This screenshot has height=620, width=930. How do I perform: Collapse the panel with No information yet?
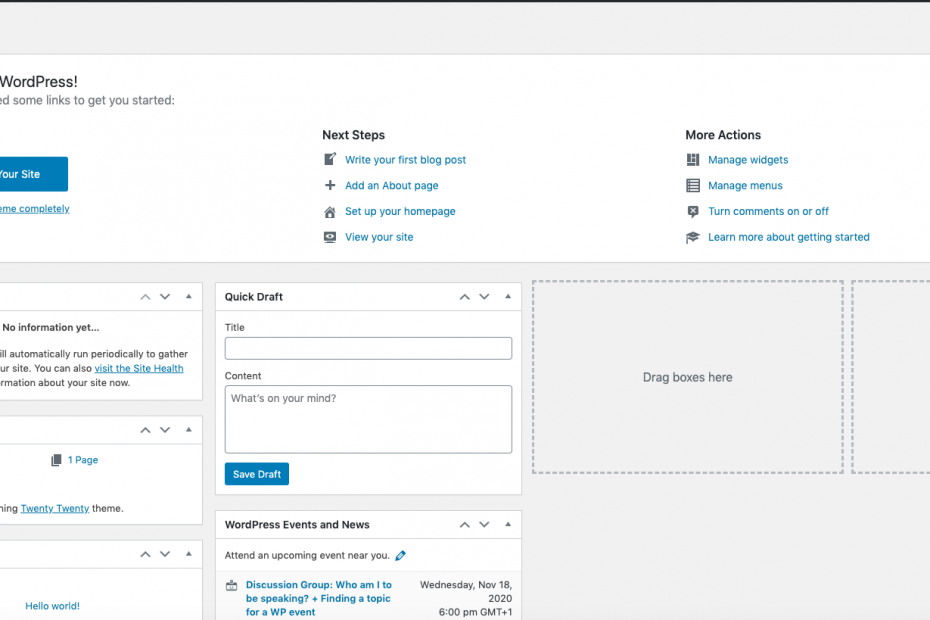(189, 296)
